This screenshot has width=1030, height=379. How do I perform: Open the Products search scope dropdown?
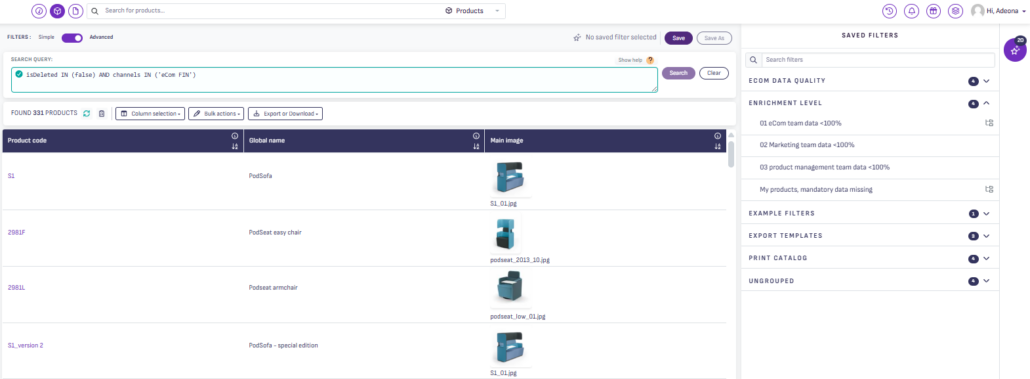(x=473, y=11)
